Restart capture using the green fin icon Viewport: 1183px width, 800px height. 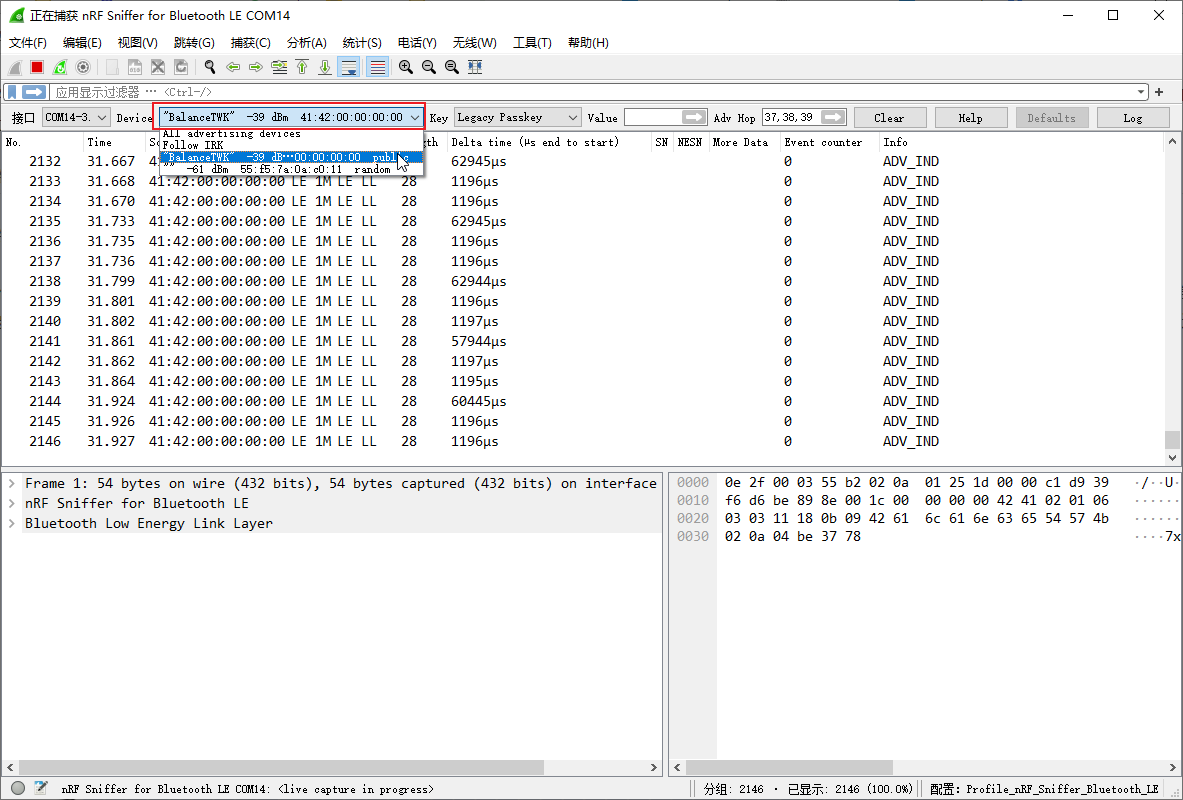click(60, 66)
